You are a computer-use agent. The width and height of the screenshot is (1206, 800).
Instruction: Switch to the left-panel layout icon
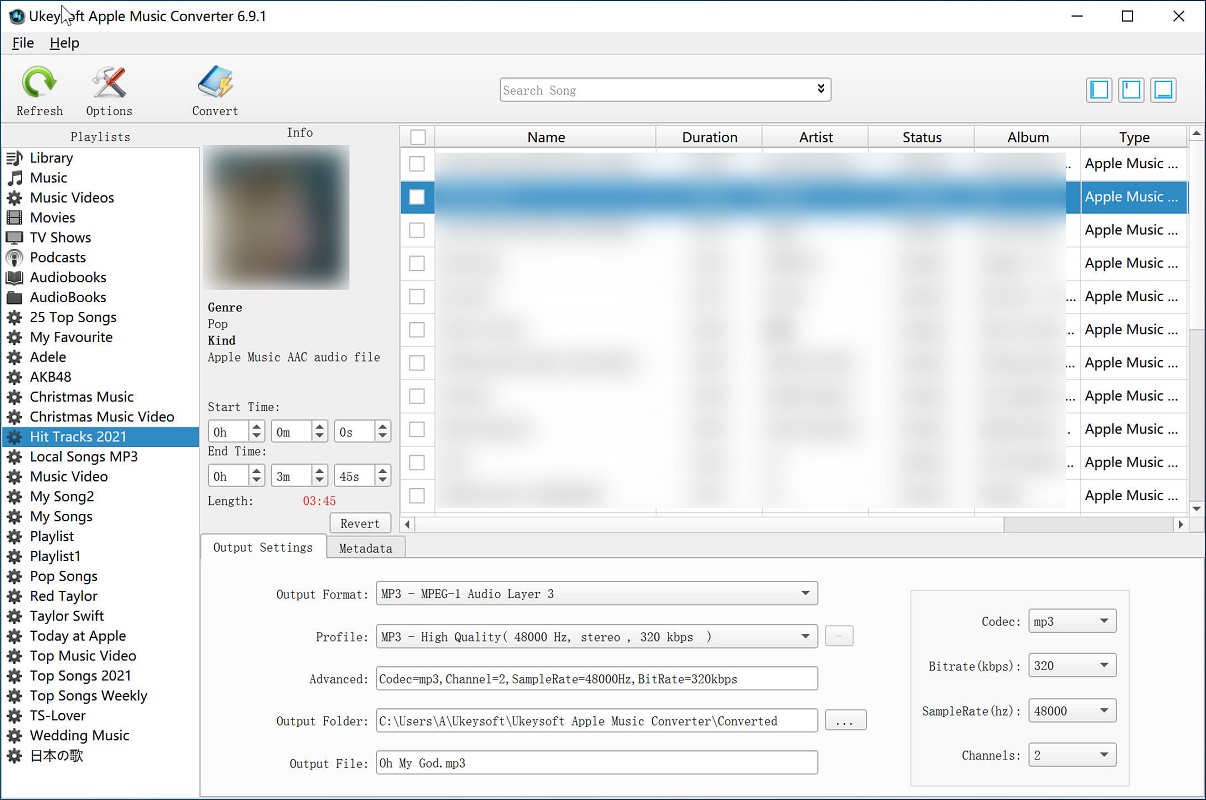(x=1099, y=90)
